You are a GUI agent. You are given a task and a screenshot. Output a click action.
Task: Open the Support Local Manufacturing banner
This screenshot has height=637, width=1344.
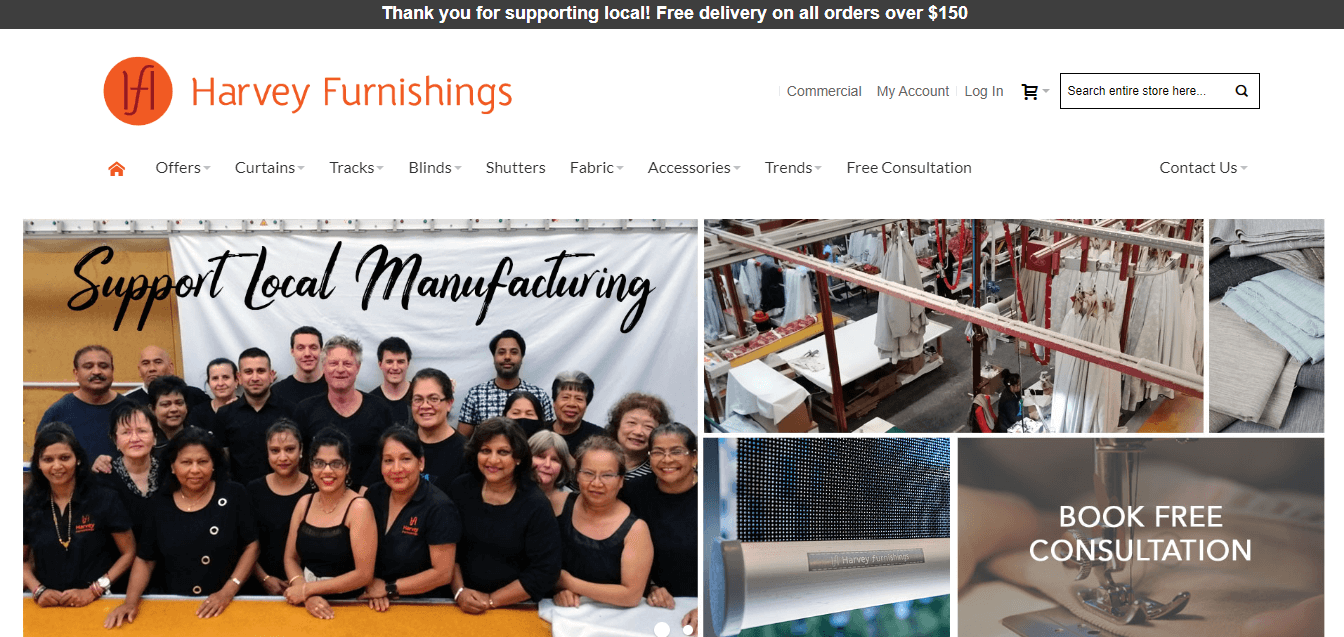click(360, 428)
